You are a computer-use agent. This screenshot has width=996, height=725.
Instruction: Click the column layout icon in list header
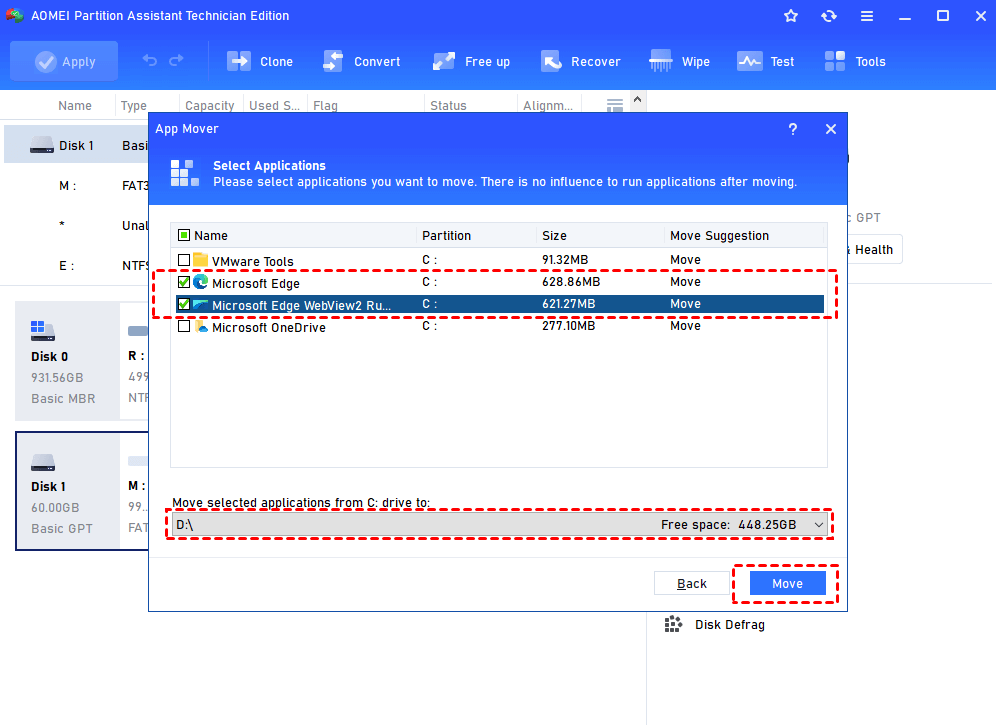click(615, 105)
